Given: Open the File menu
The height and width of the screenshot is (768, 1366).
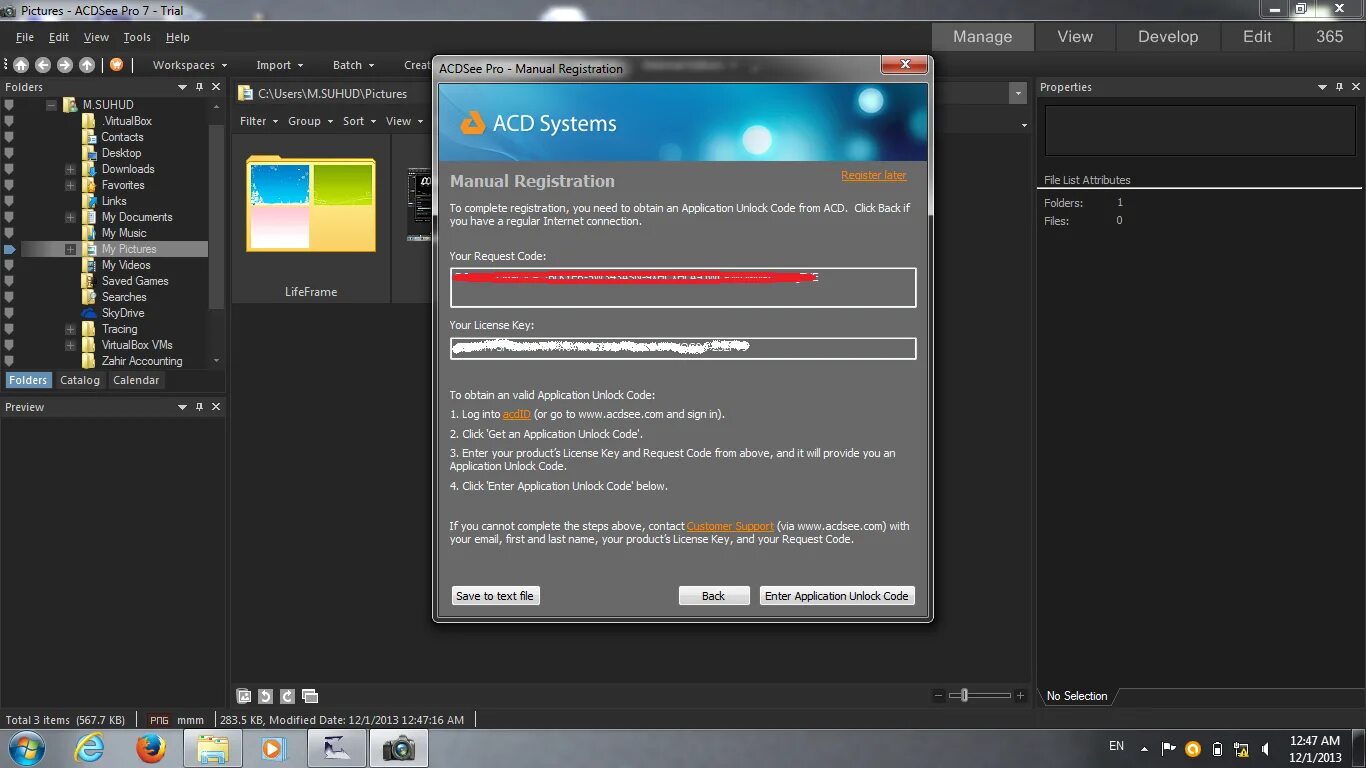Looking at the screenshot, I should pos(25,37).
